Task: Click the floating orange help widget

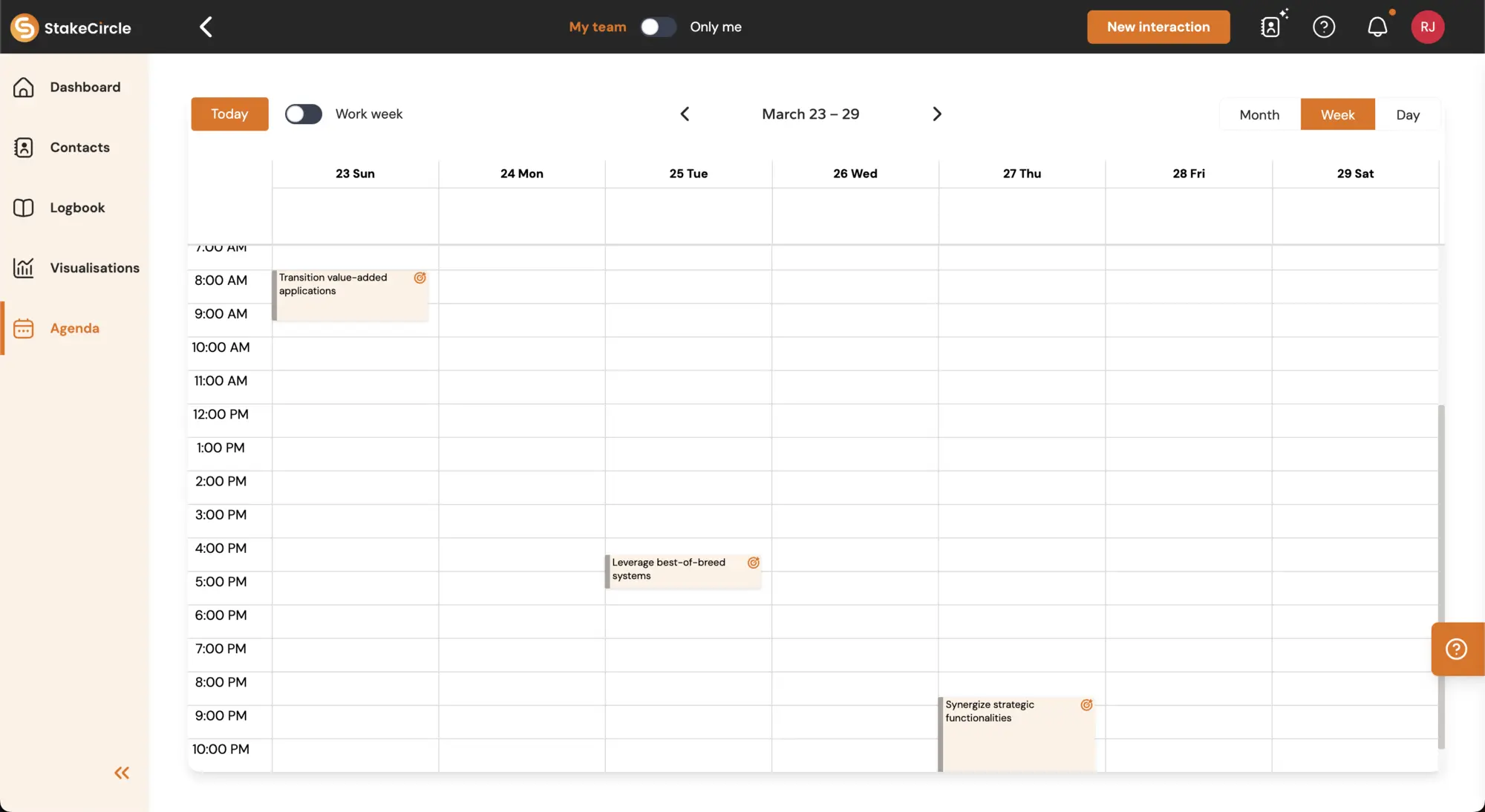Action: (x=1456, y=649)
